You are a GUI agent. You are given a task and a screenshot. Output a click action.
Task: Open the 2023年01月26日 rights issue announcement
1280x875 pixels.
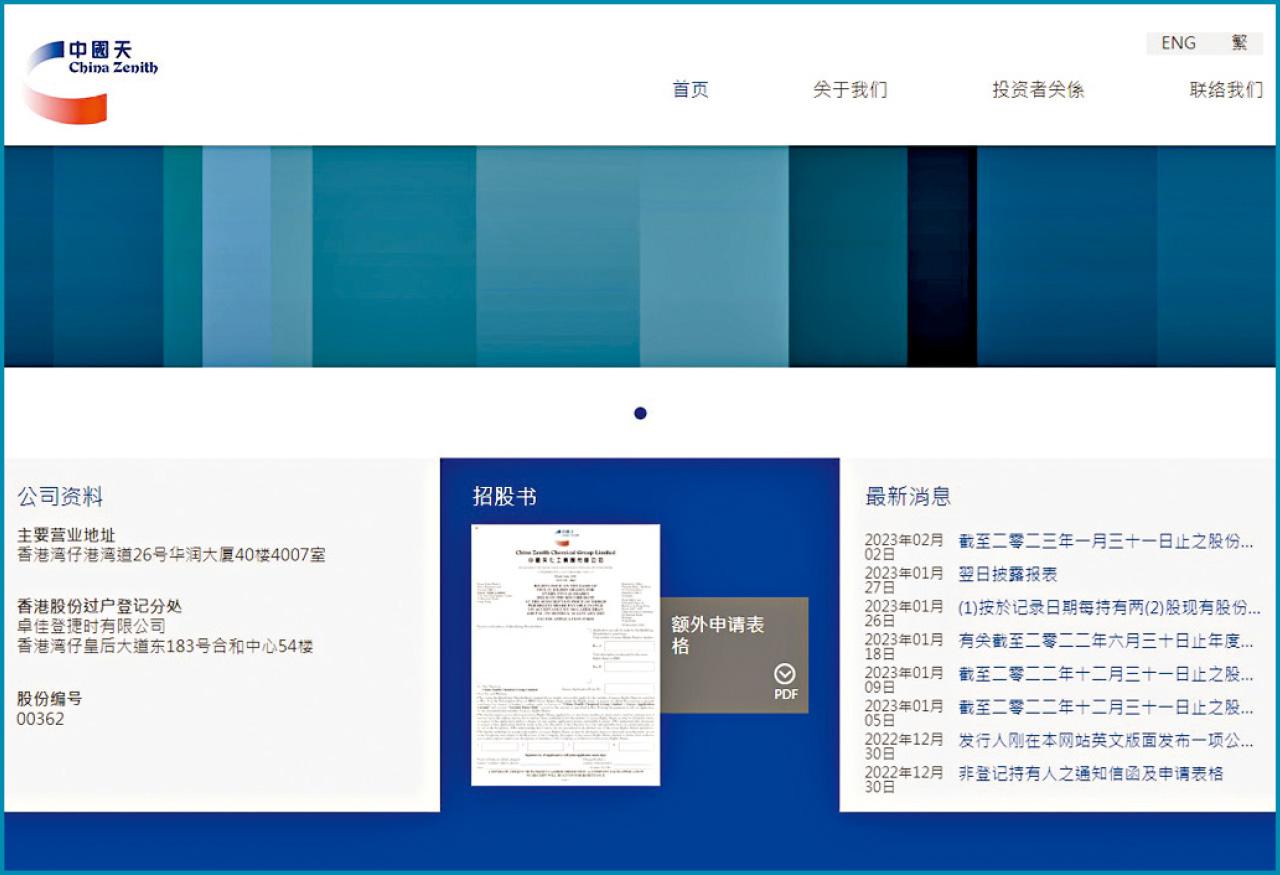tap(1109, 608)
